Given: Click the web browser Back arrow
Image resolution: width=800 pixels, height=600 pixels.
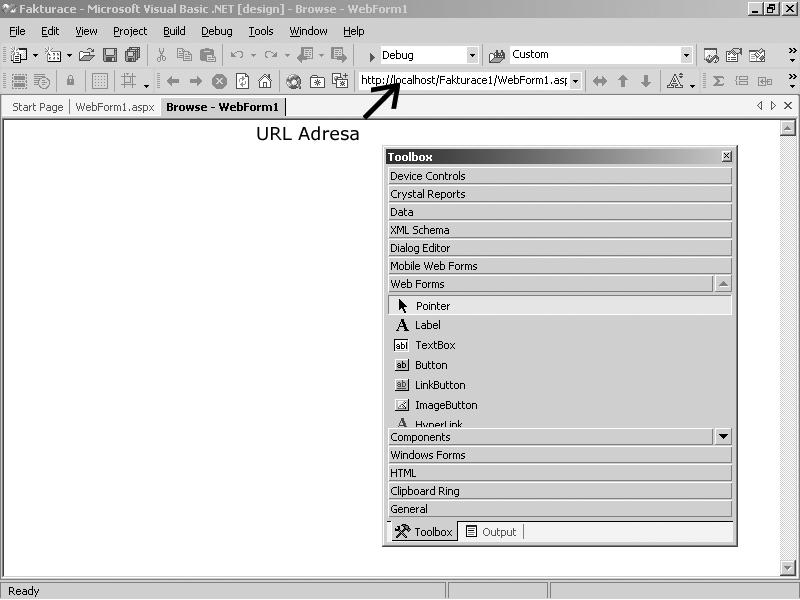Looking at the screenshot, I should click(173, 81).
